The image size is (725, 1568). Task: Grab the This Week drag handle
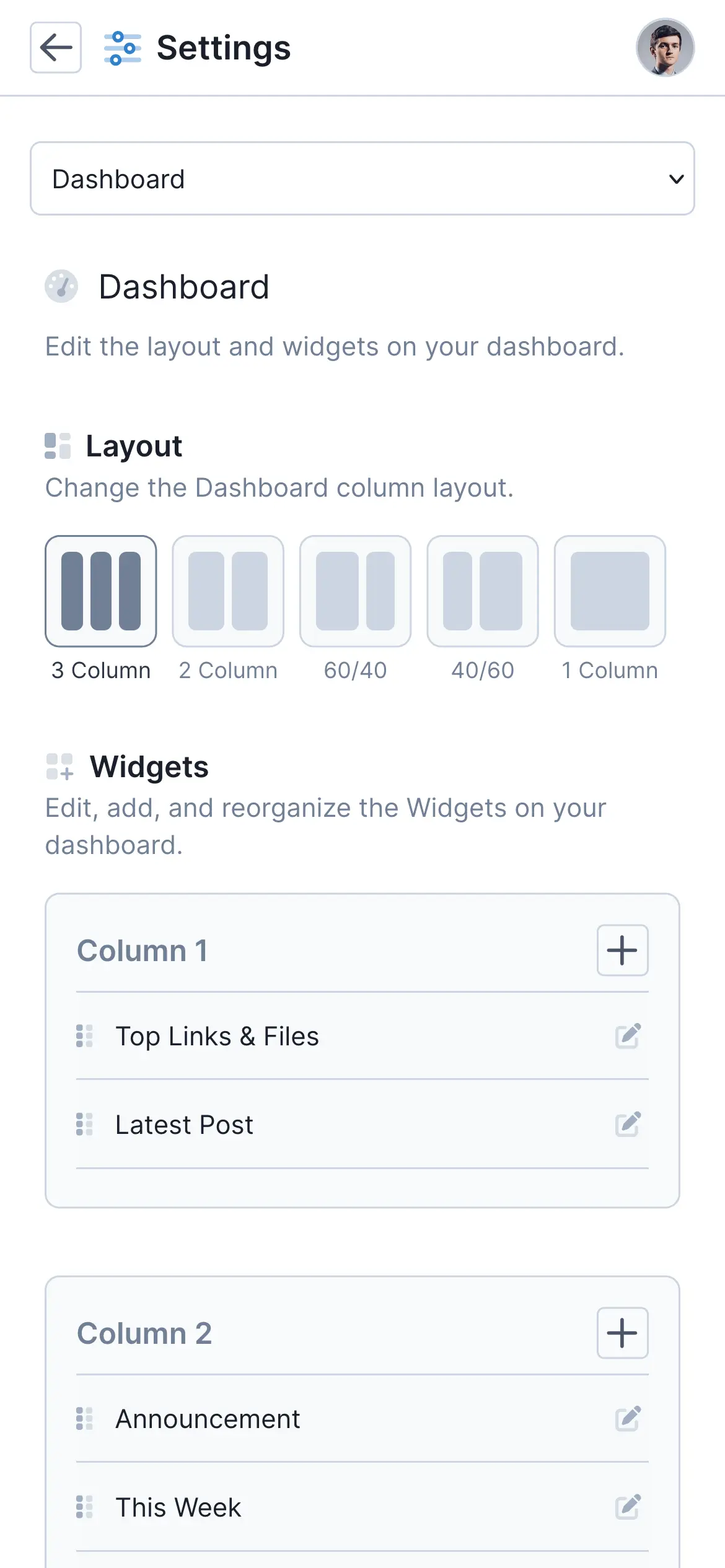(x=84, y=1507)
